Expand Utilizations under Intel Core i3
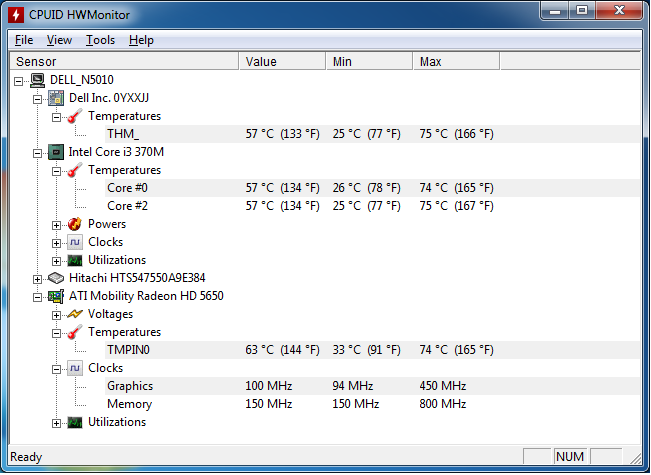 pyautogui.click(x=56, y=261)
